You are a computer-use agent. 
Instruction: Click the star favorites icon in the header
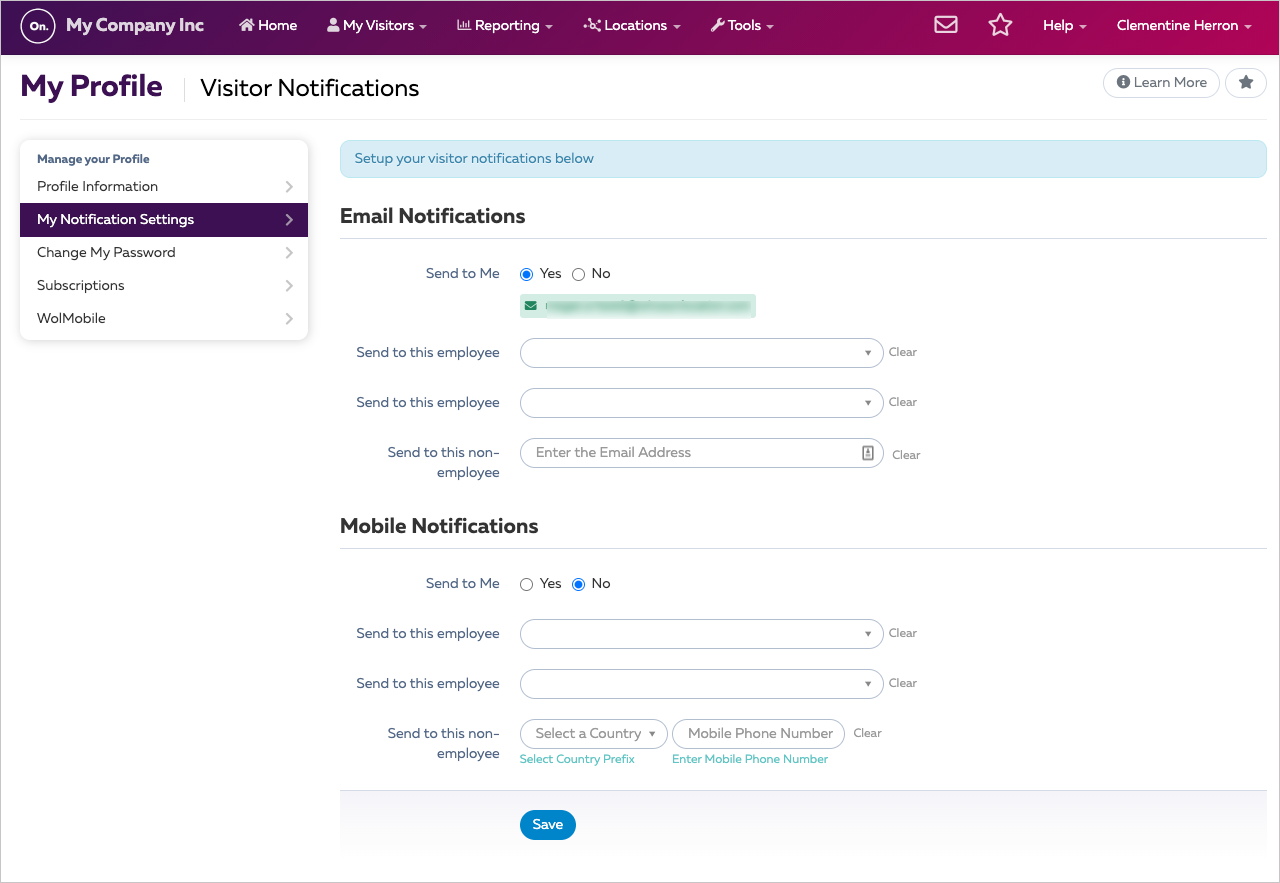click(x=1000, y=24)
